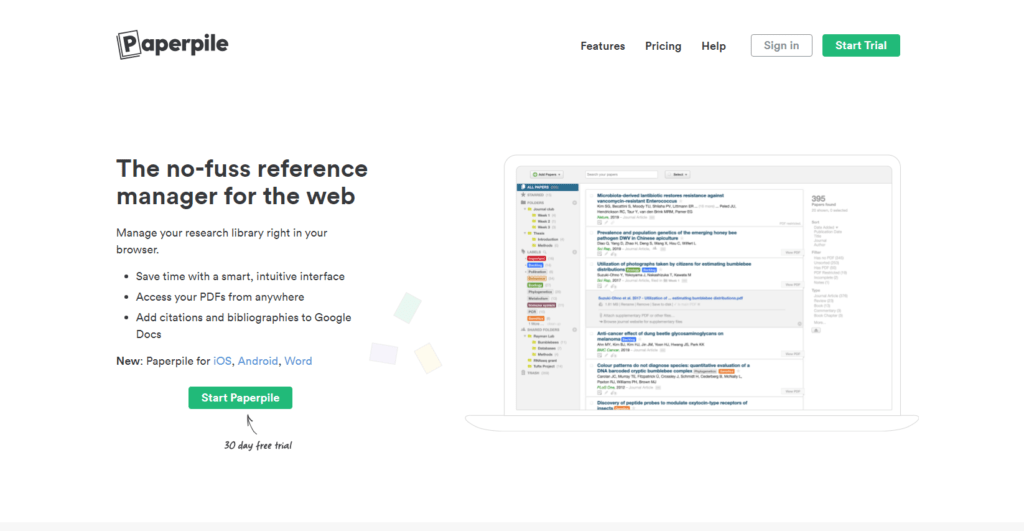
Task: Follow the iOS link
Action: (x=221, y=361)
